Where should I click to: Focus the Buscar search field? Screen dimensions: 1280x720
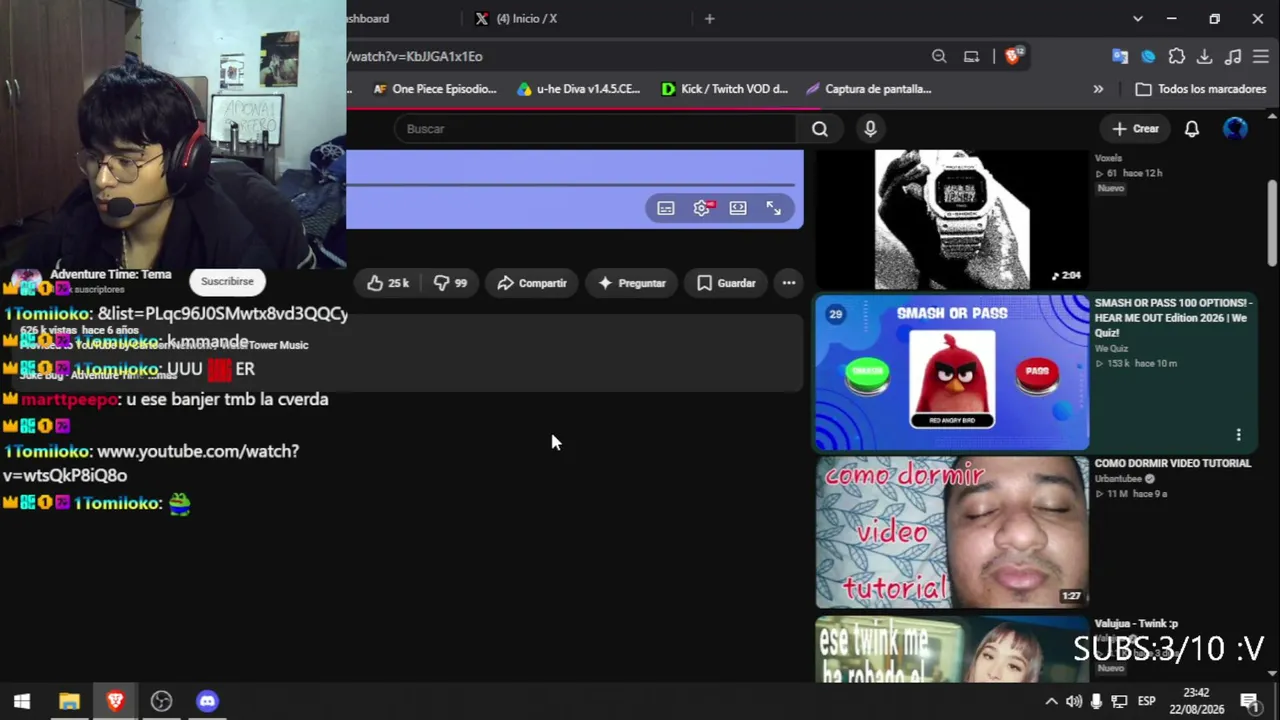pyautogui.click(x=596, y=129)
